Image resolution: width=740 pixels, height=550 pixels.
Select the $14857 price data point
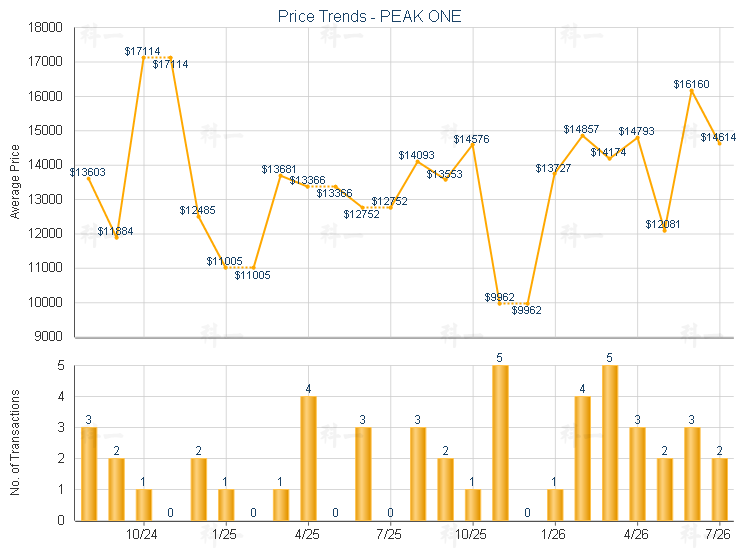pos(582,135)
